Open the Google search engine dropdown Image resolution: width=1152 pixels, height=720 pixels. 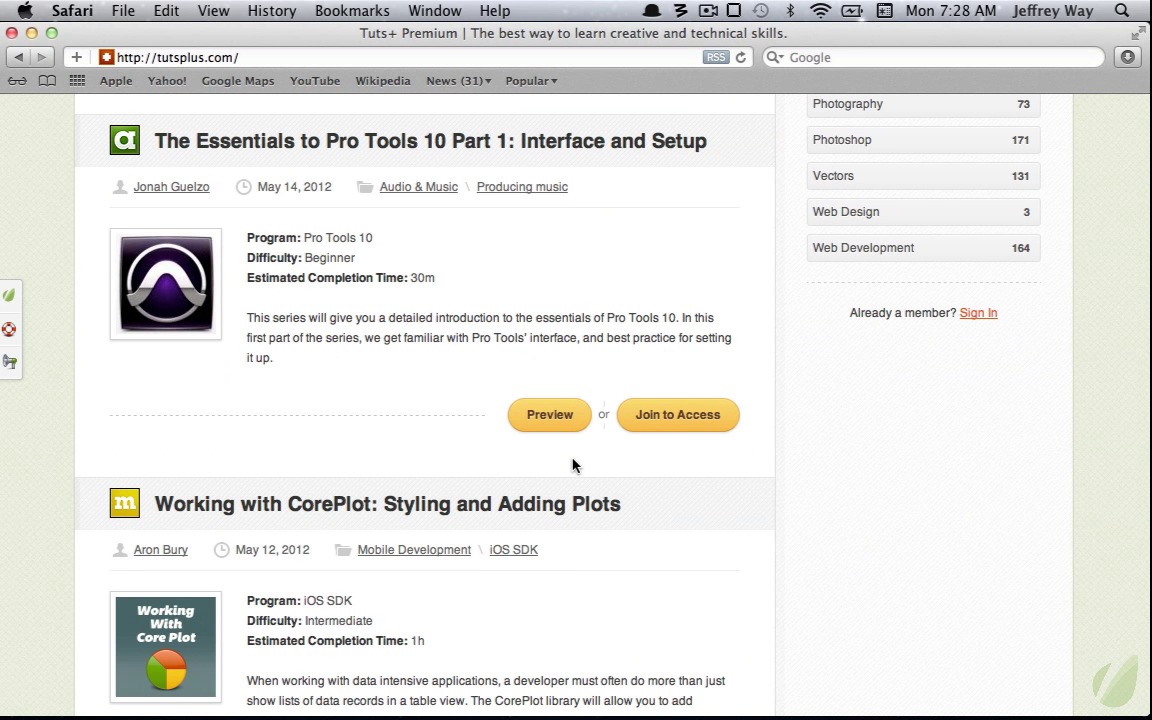774,57
